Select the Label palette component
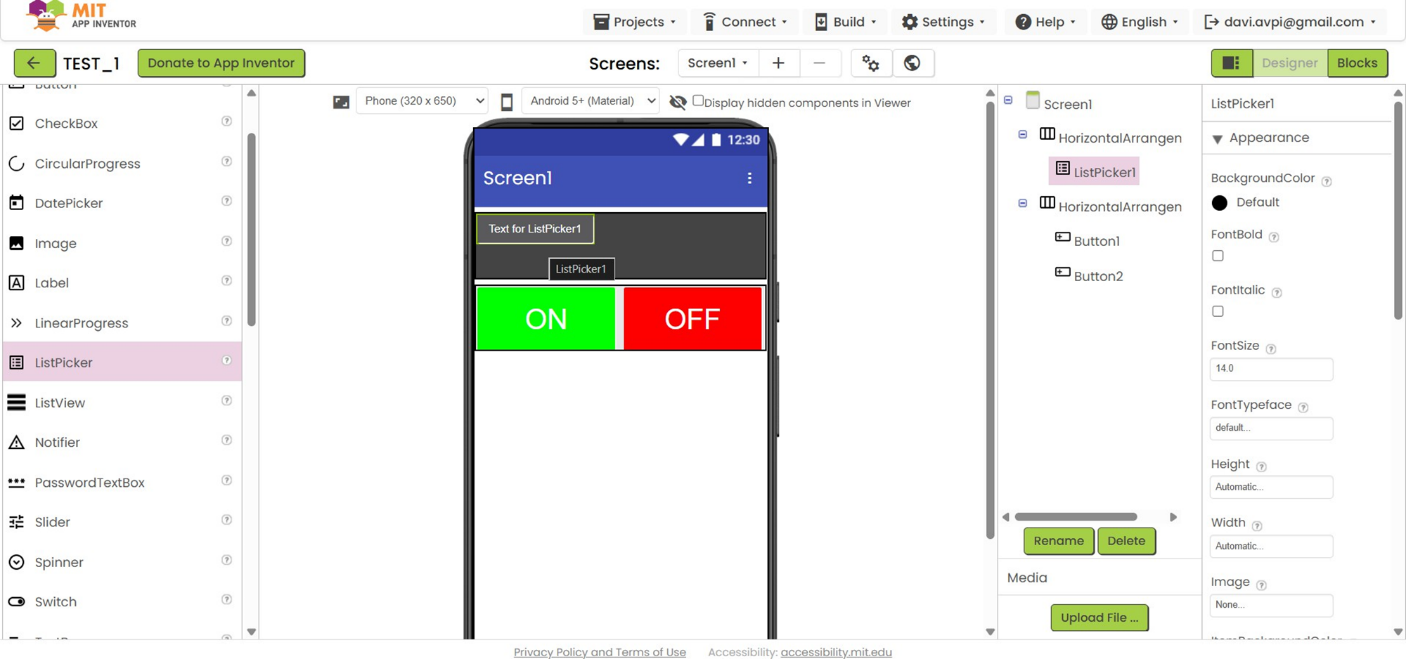1406x659 pixels. 122,283
